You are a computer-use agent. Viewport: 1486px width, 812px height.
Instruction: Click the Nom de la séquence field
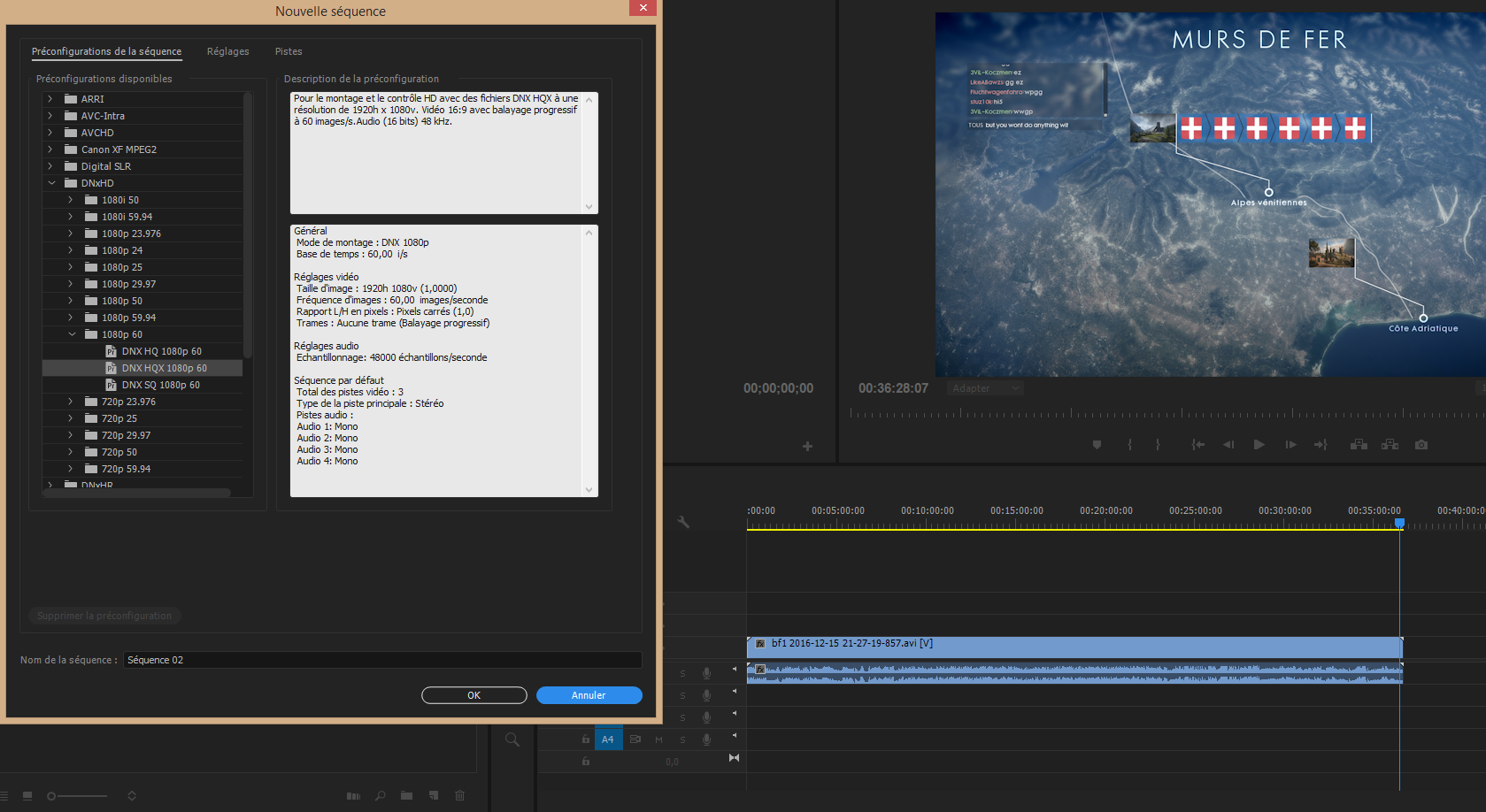pyautogui.click(x=382, y=660)
